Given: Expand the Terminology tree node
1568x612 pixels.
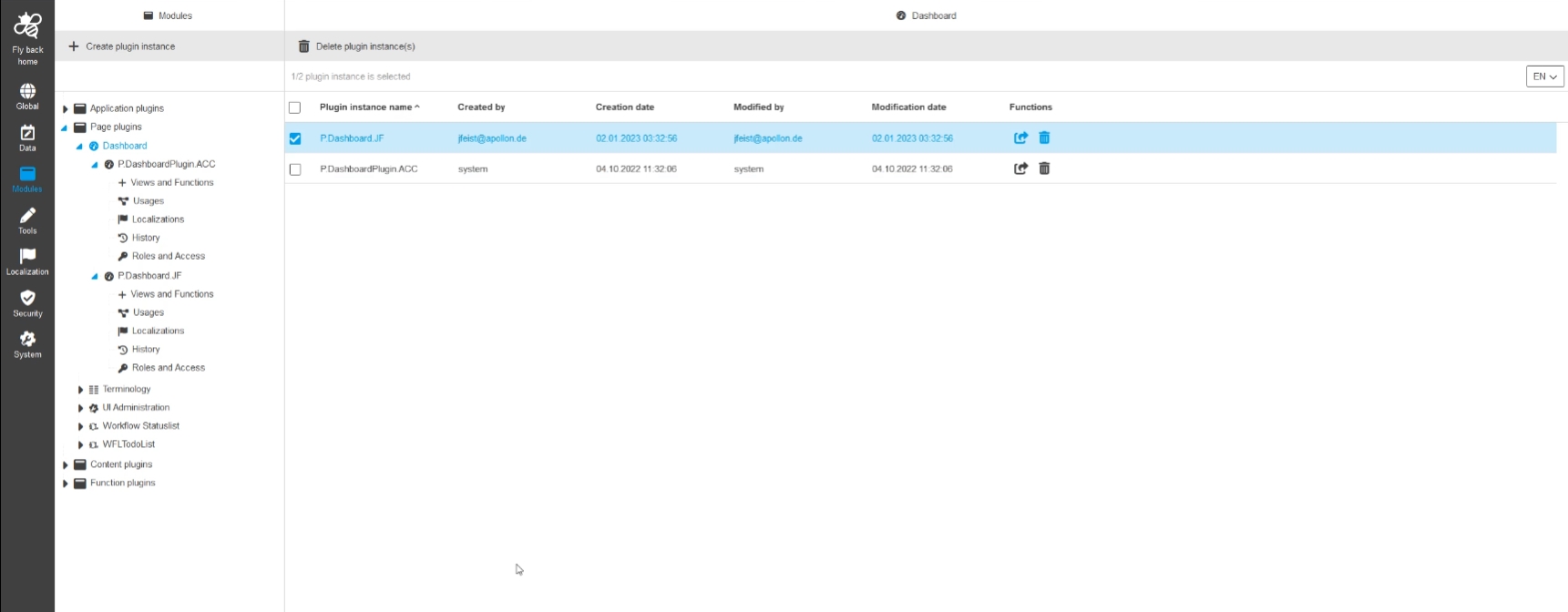Looking at the screenshot, I should tap(80, 390).
